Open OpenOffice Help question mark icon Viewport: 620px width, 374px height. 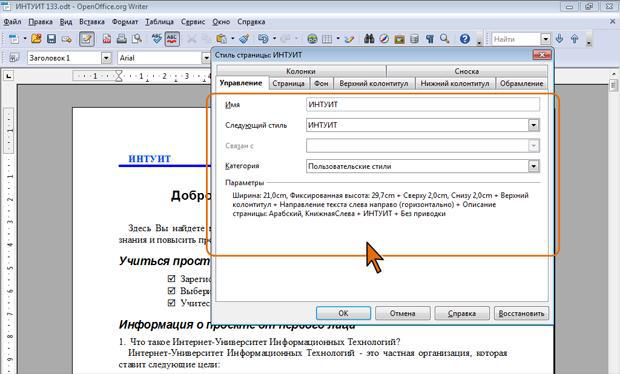(x=465, y=39)
